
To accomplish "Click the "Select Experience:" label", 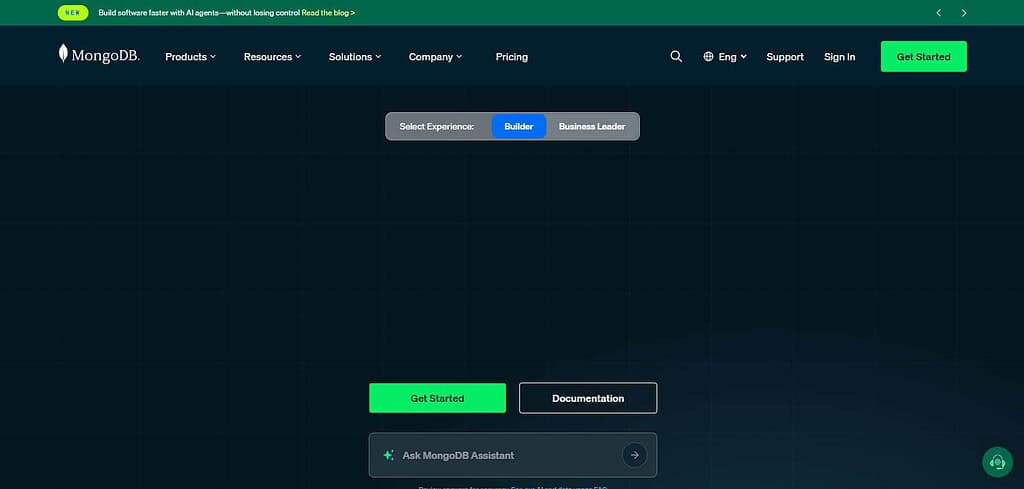I will point(437,126).
